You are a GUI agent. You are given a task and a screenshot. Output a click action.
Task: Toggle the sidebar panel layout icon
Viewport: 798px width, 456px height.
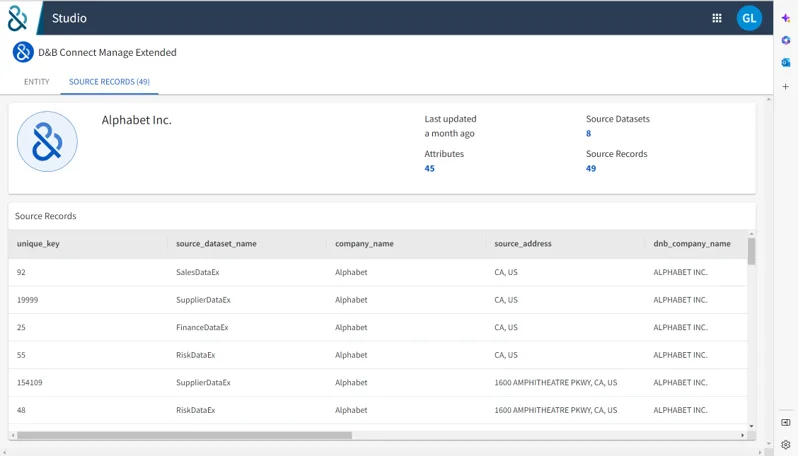pyautogui.click(x=786, y=422)
